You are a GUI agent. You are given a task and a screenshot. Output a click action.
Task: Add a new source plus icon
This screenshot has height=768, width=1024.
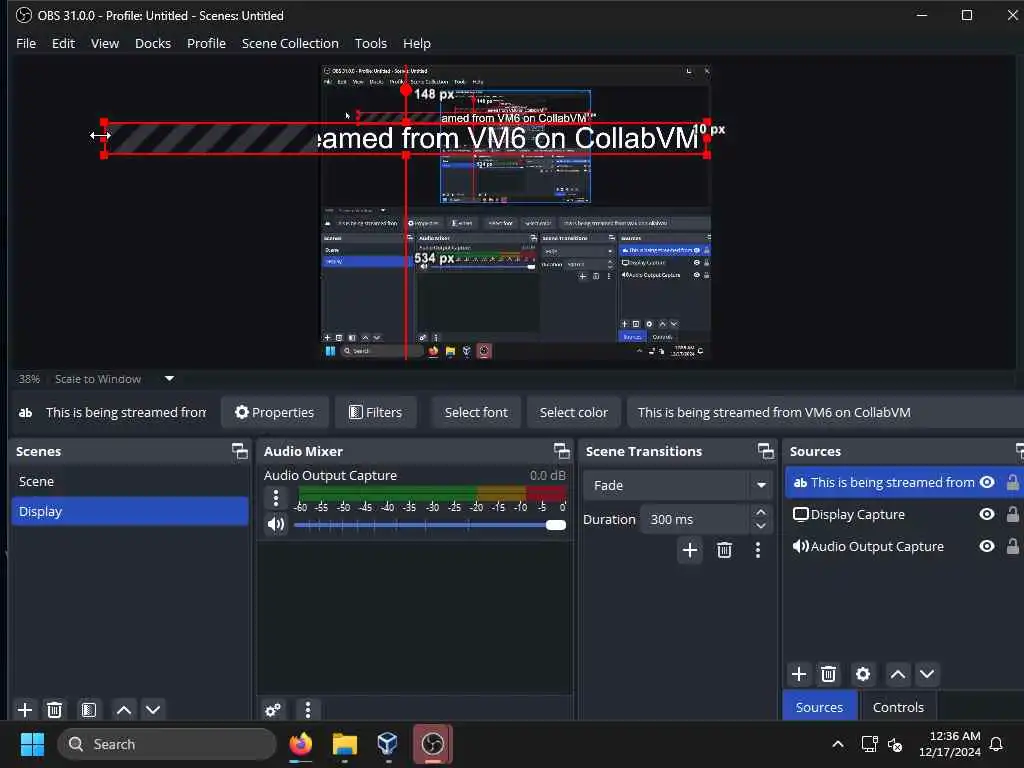pyautogui.click(x=799, y=674)
